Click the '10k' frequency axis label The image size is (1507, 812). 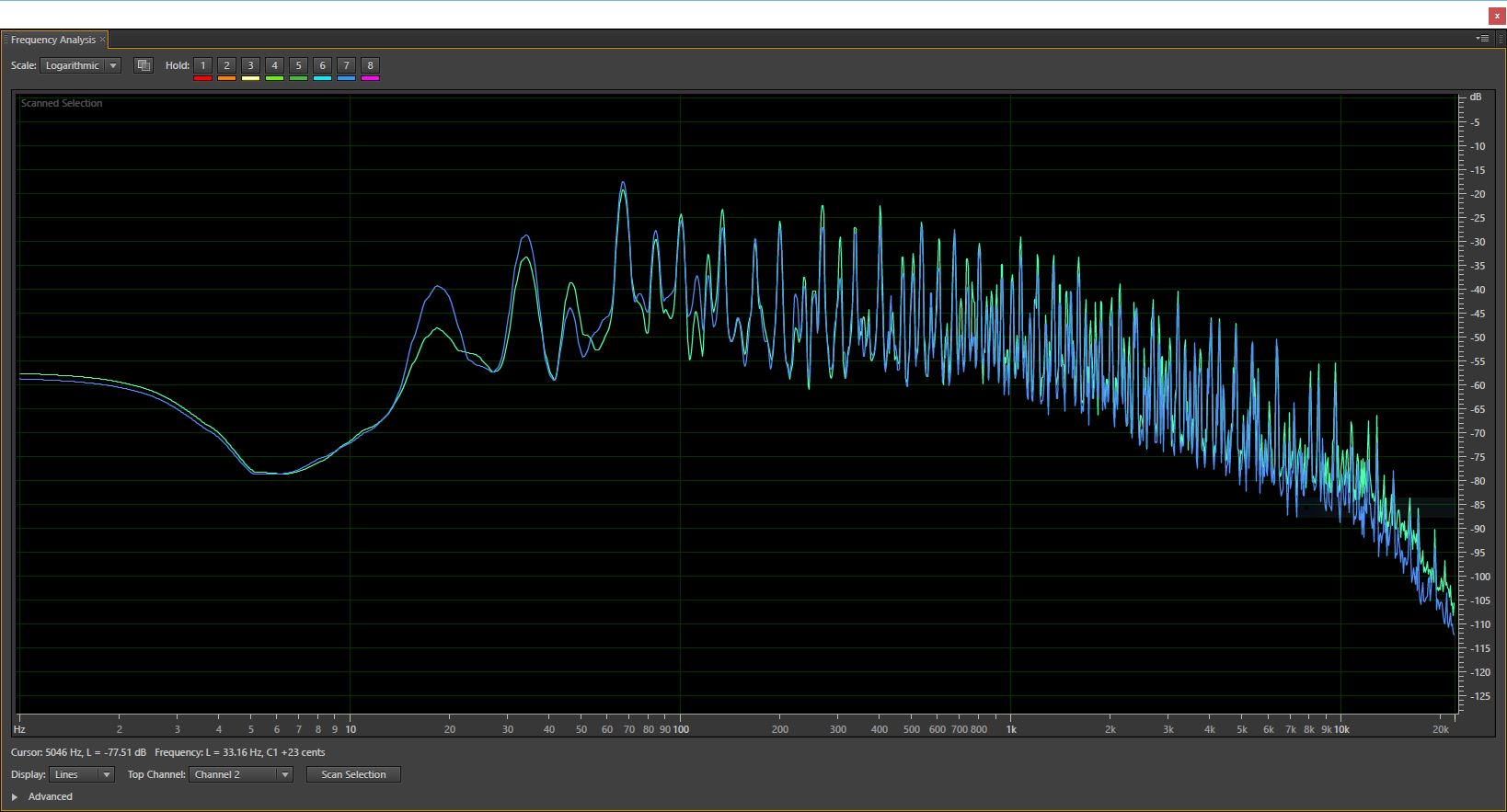(x=1342, y=729)
